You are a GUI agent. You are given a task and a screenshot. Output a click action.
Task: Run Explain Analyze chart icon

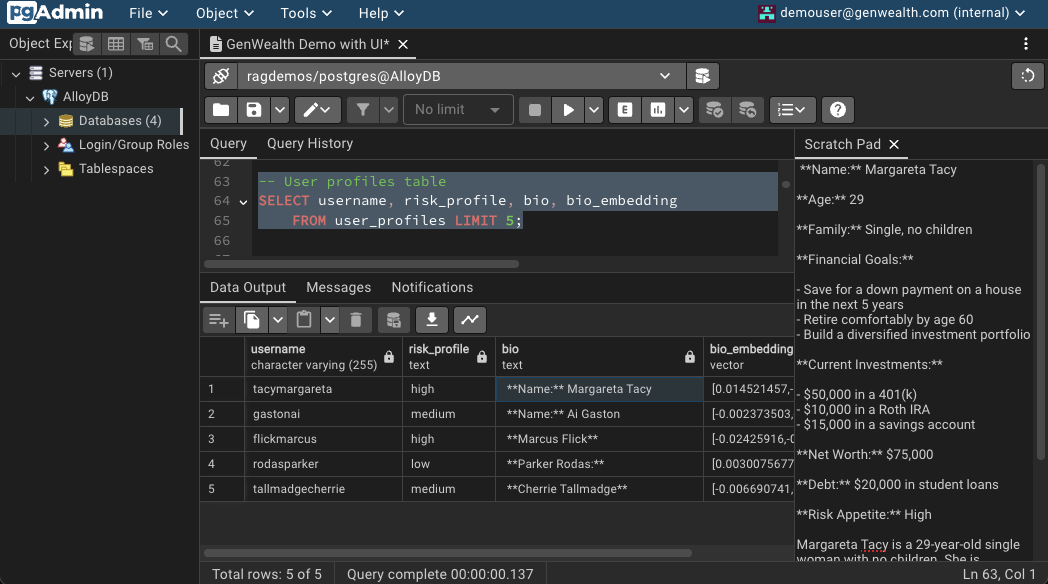click(x=658, y=110)
